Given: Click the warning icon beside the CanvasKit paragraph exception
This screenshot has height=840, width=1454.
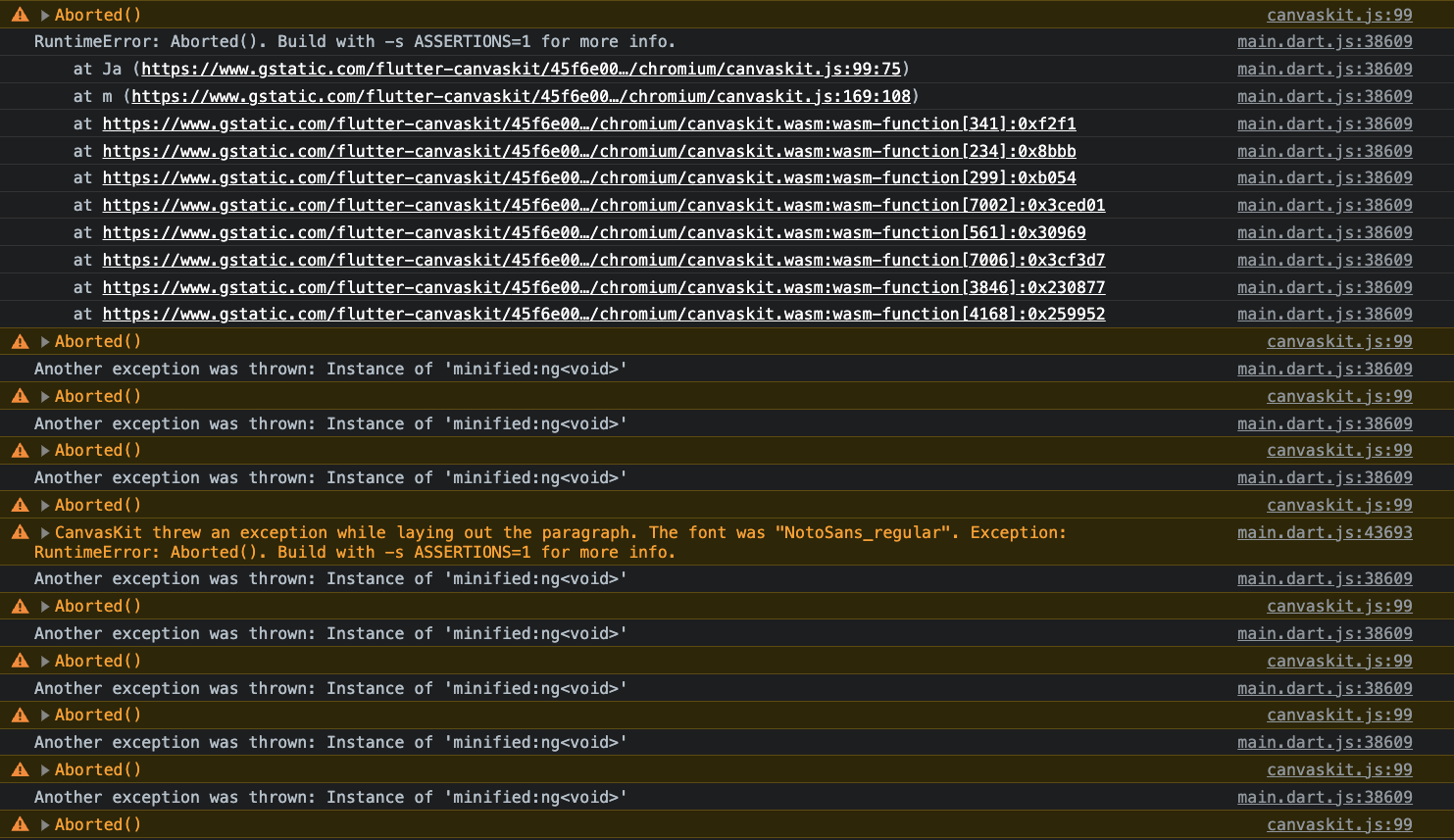Looking at the screenshot, I should pos(18,532).
